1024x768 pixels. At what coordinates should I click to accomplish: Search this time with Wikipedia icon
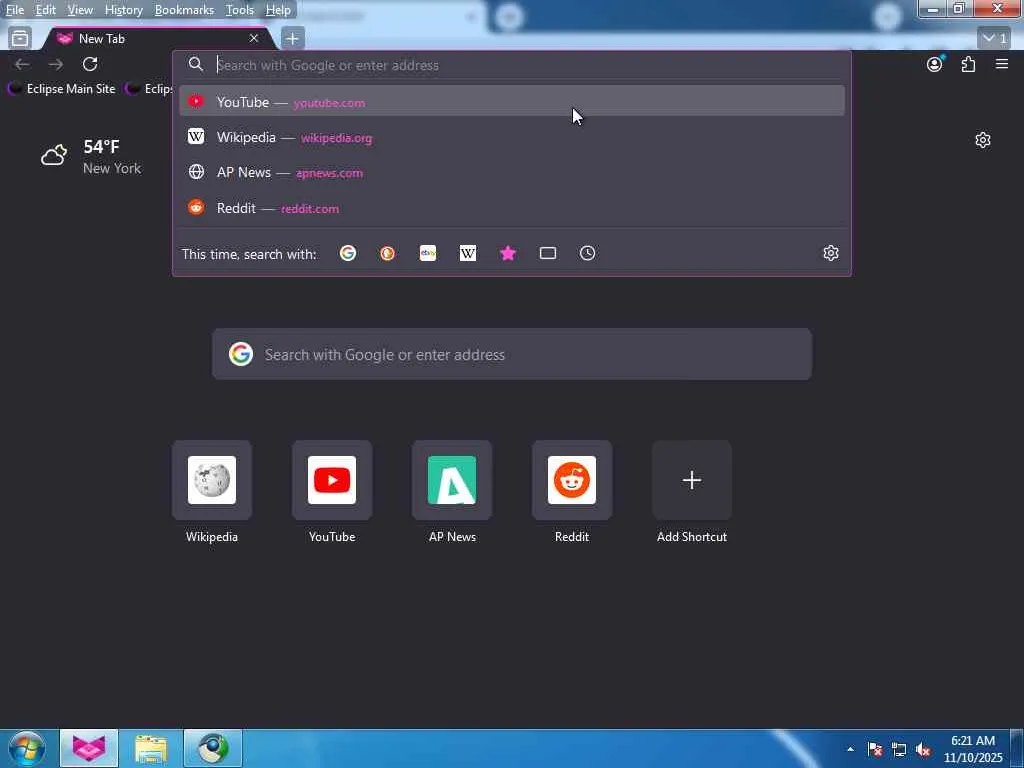point(468,253)
